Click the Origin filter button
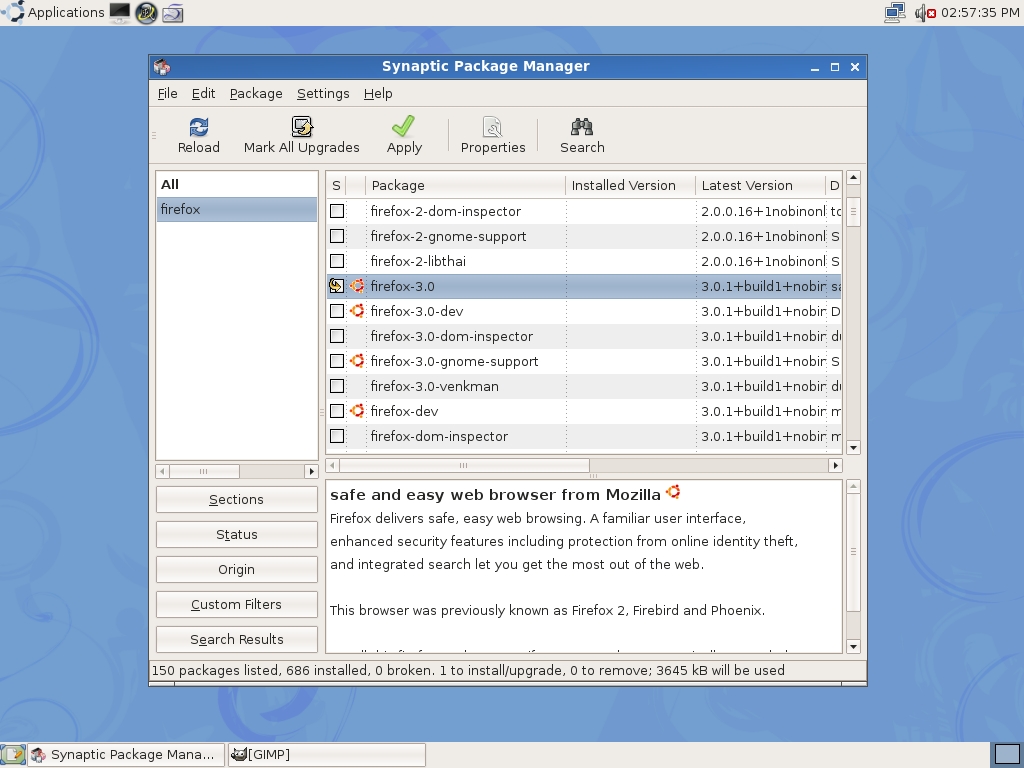This screenshot has height=768, width=1024. [236, 569]
